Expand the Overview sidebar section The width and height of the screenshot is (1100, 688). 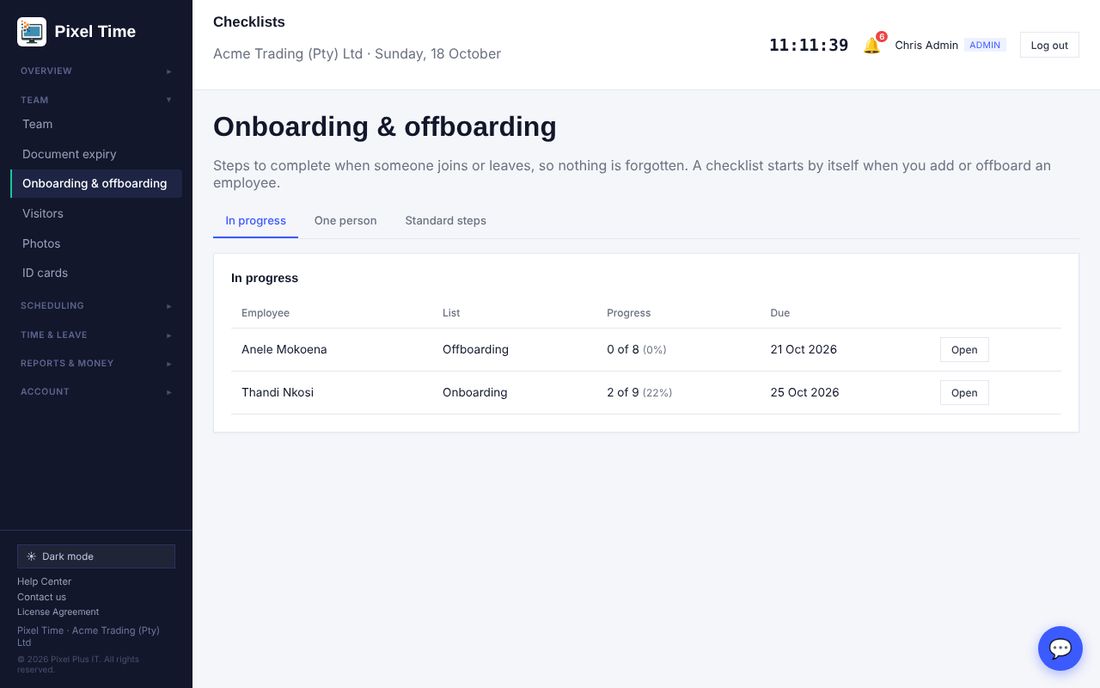point(96,71)
